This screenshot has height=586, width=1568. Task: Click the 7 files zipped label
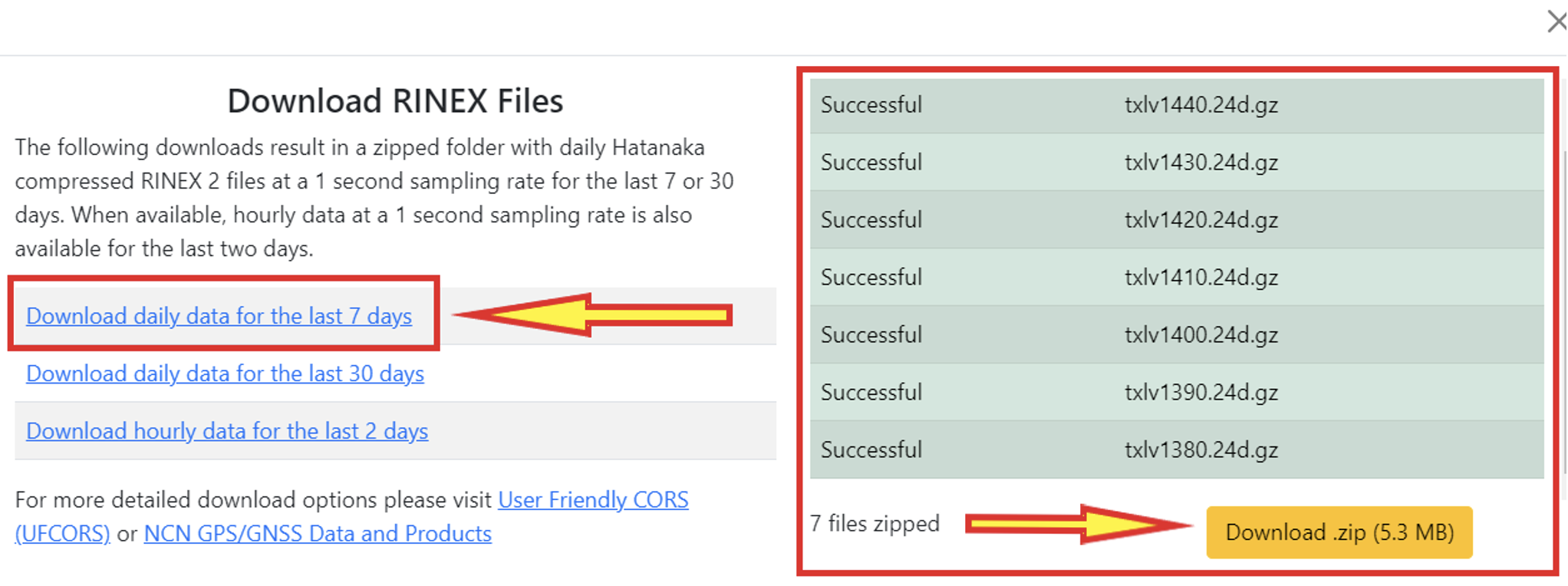click(875, 524)
